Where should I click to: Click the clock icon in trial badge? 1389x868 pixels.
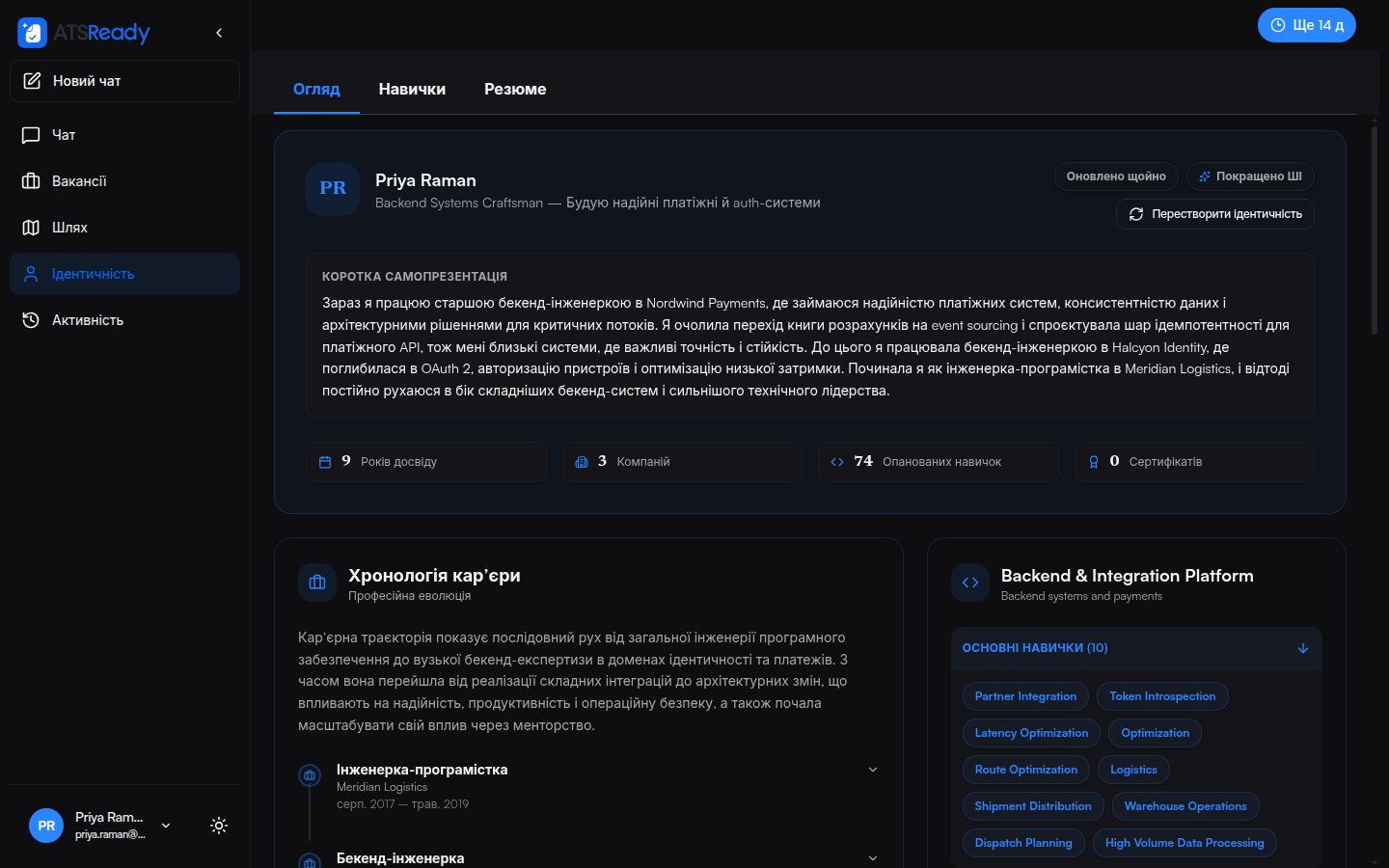[x=1278, y=25]
